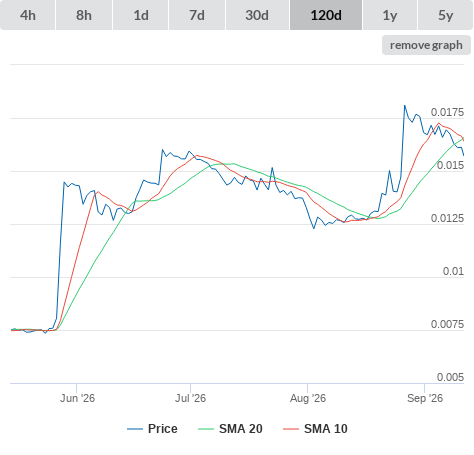The height and width of the screenshot is (455, 474).
Task: Click the 0.0175 y-axis label
Action: [447, 112]
